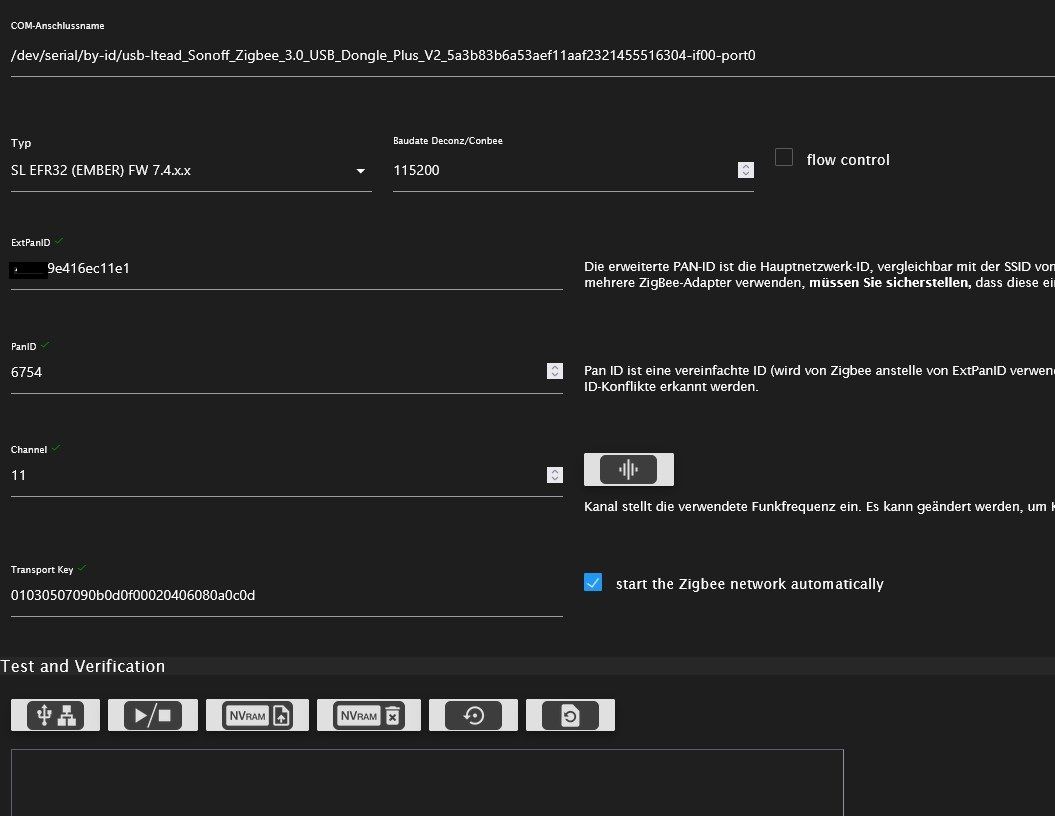Trigger a factory reset of the adapter
The image size is (1055, 816).
coord(570,714)
